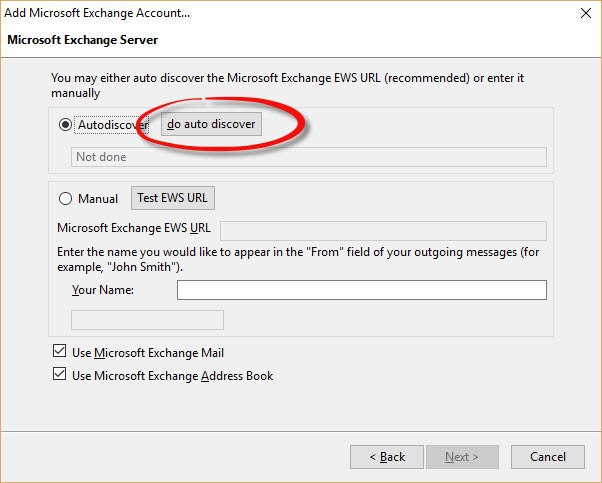Click the "Your Name:" label

pyautogui.click(x=103, y=290)
